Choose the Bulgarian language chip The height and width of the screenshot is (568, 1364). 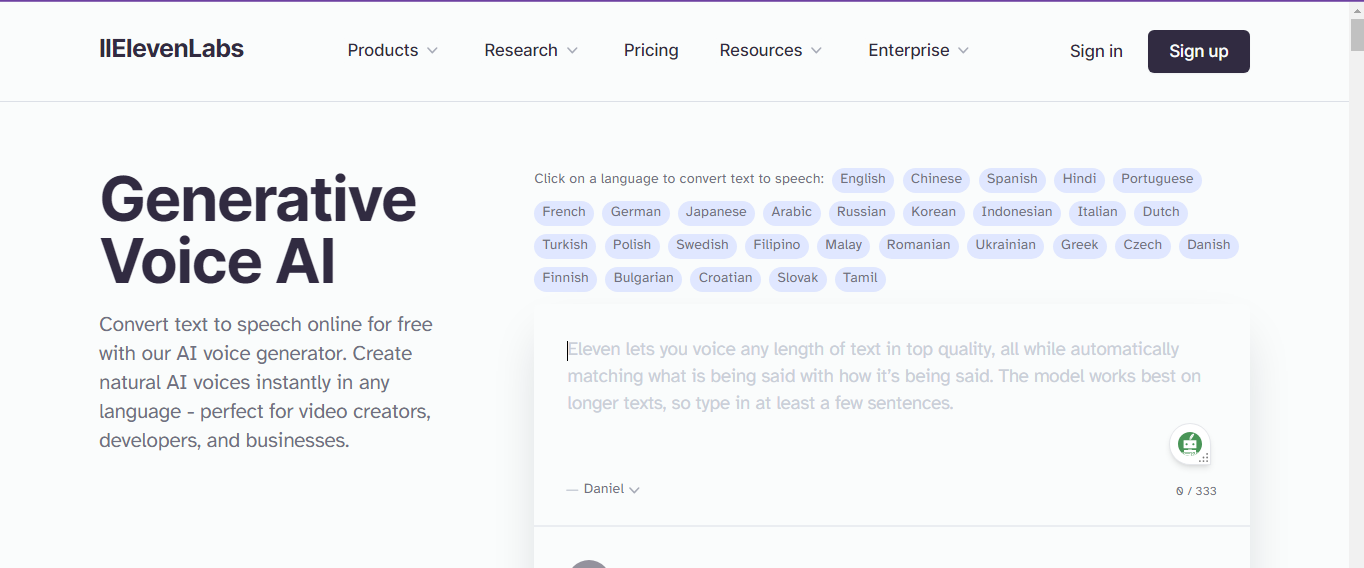tap(644, 278)
